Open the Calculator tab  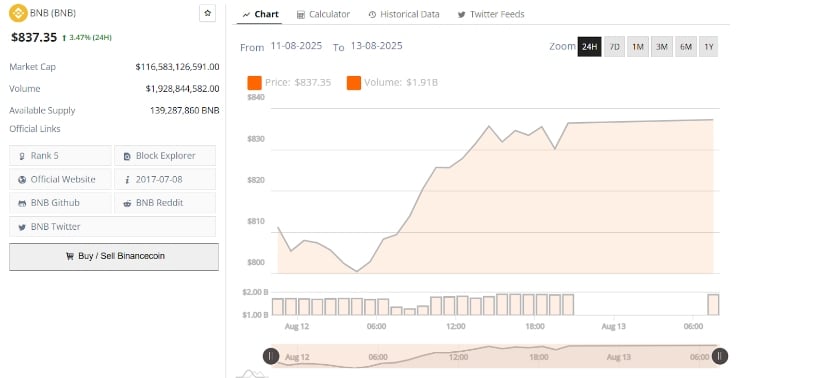[x=324, y=14]
